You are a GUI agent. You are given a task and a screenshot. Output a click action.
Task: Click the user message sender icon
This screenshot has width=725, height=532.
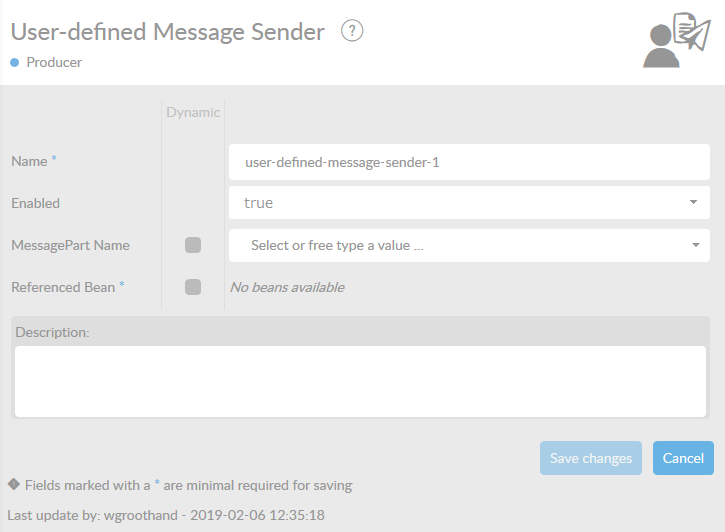pyautogui.click(x=676, y=40)
